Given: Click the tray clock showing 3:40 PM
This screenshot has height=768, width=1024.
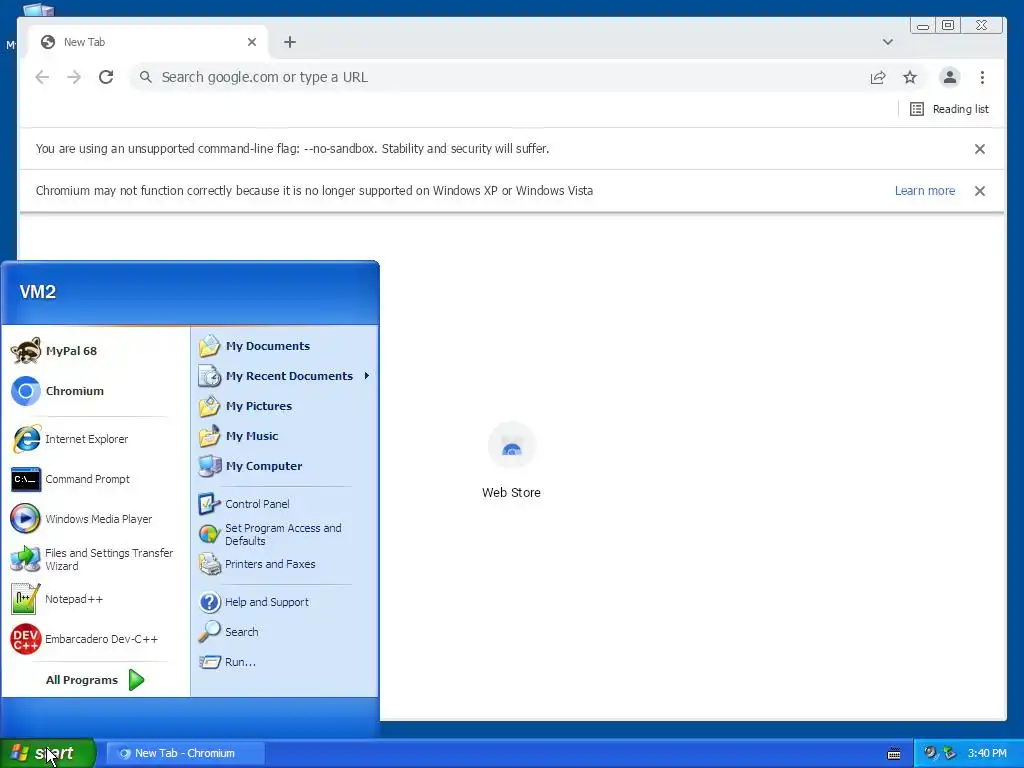Looking at the screenshot, I should pos(987,753).
